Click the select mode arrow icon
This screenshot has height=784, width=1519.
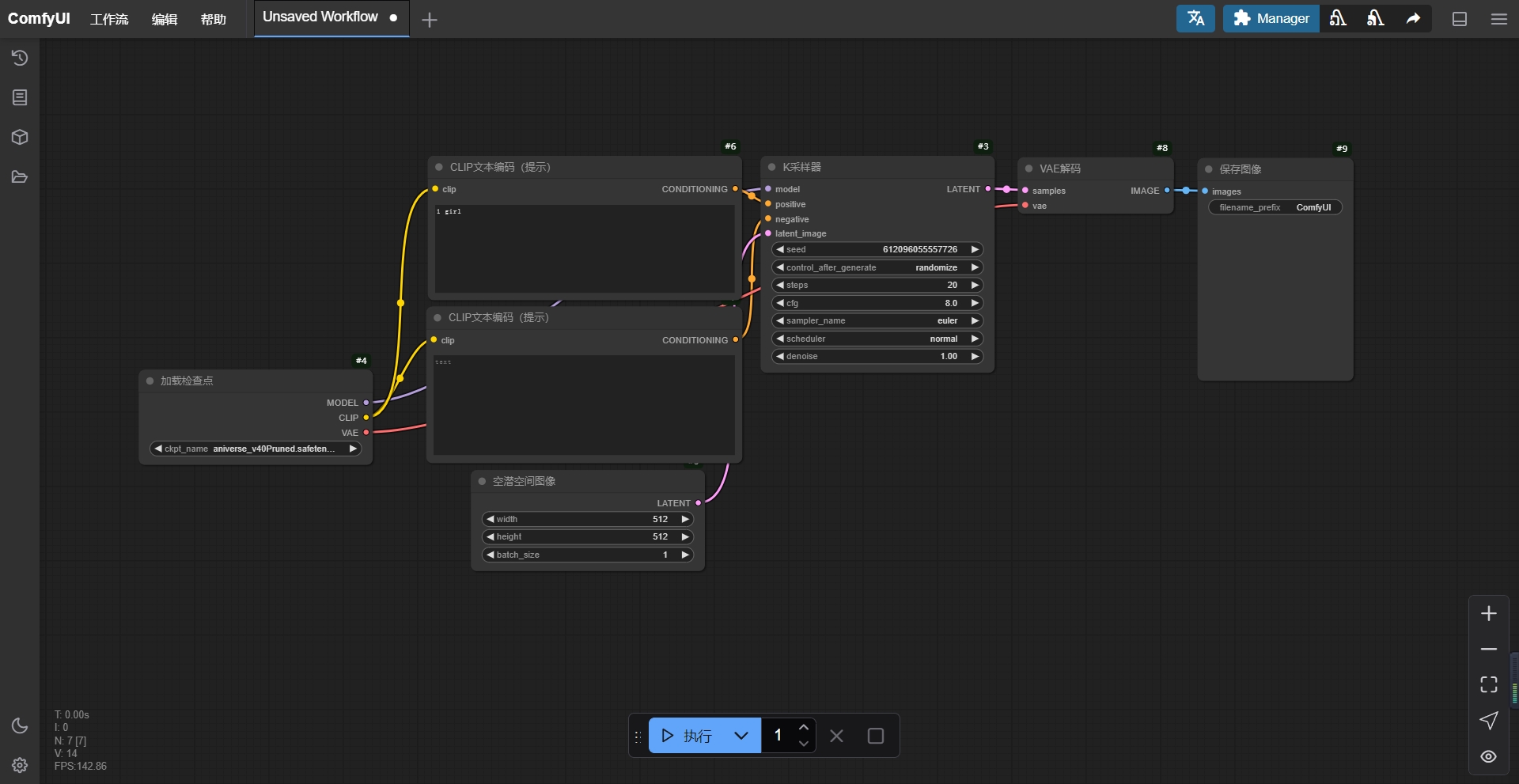tap(1488, 721)
